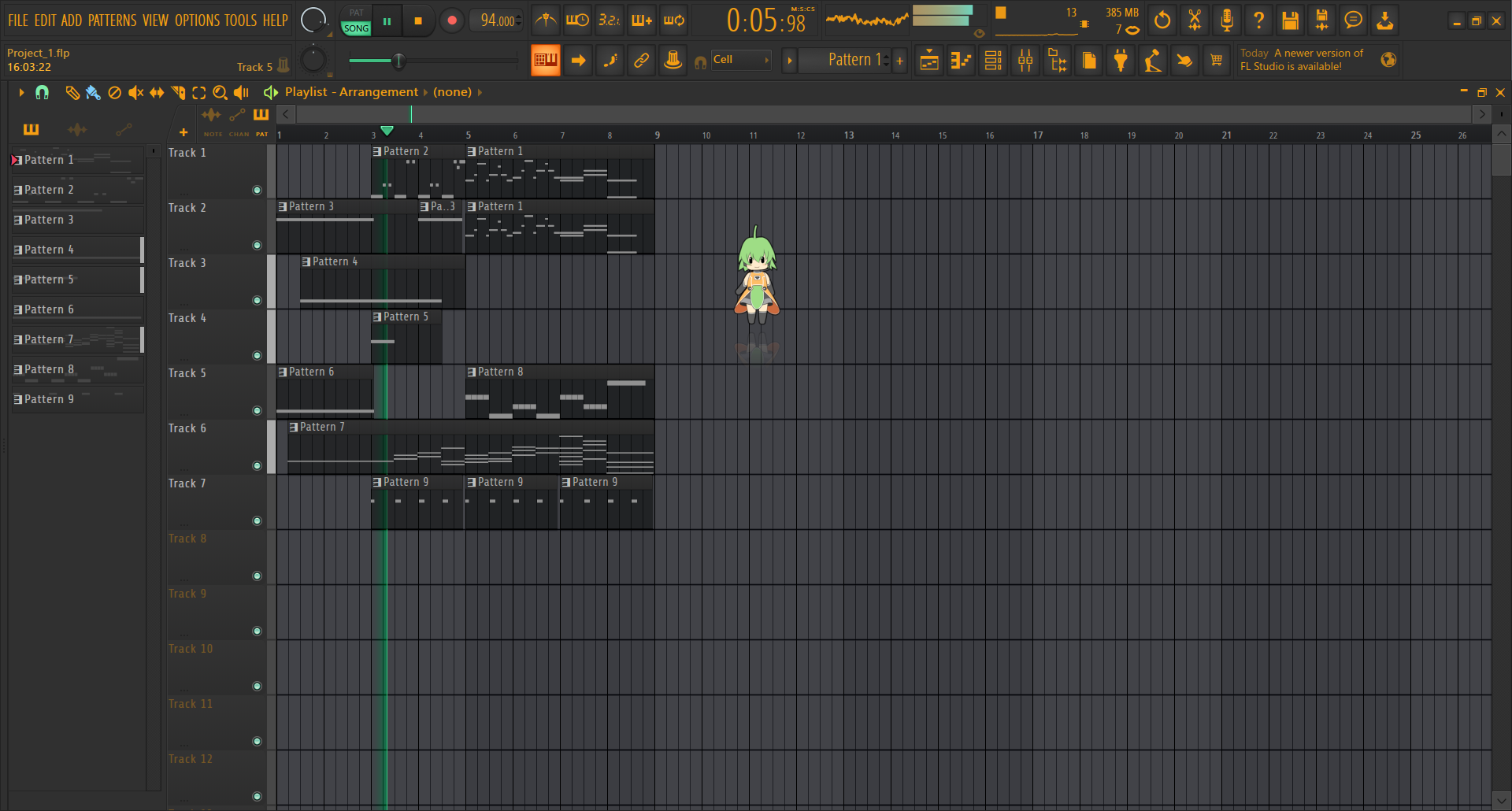Toggle the recording countdown

tap(610, 20)
